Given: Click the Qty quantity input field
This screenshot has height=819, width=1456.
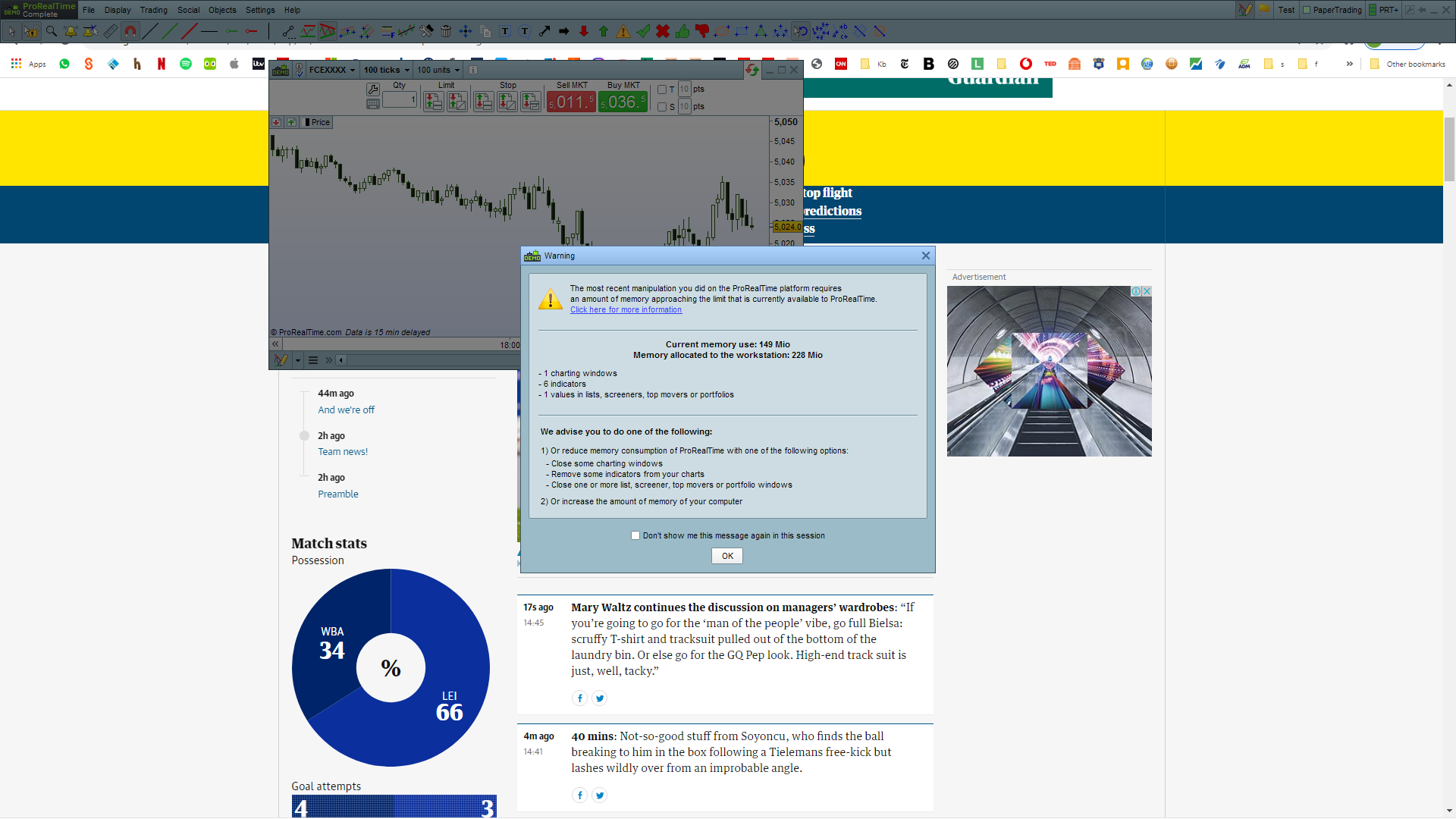Looking at the screenshot, I should pos(400,100).
